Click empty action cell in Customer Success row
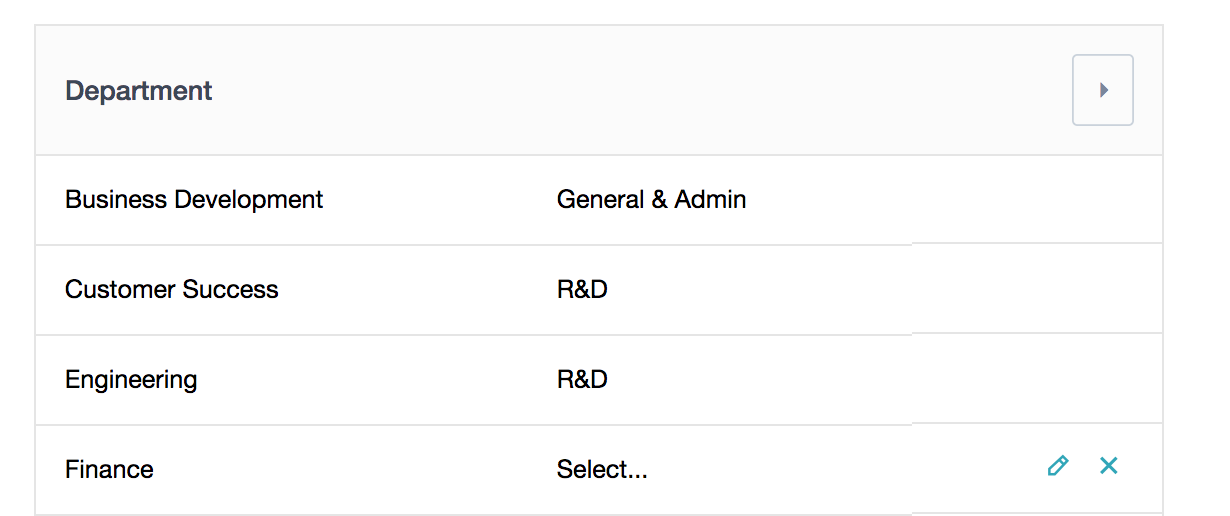Screen dimensions: 1230x516 point(1037,289)
